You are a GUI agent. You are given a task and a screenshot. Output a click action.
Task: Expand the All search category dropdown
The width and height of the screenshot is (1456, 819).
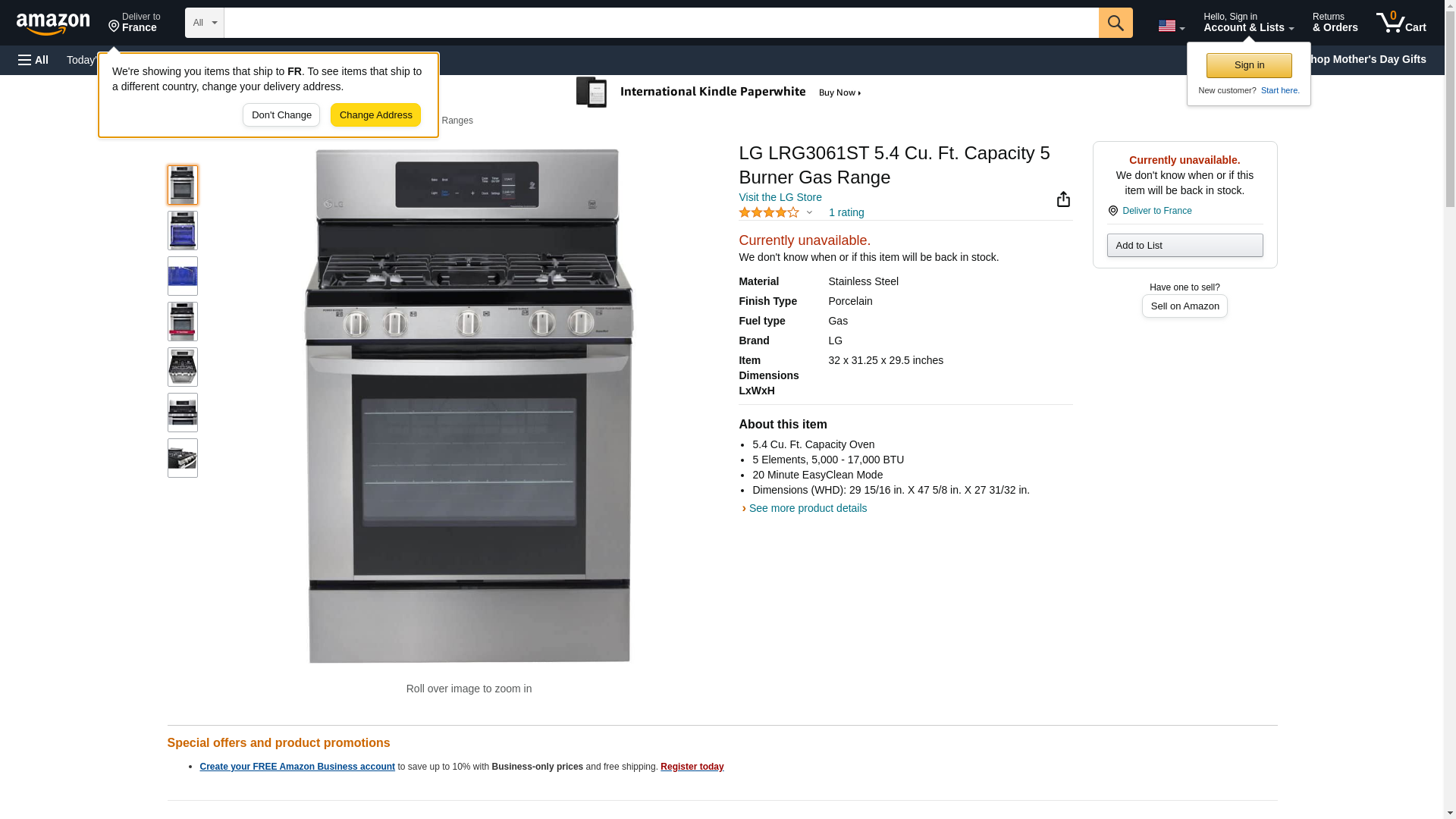205,23
